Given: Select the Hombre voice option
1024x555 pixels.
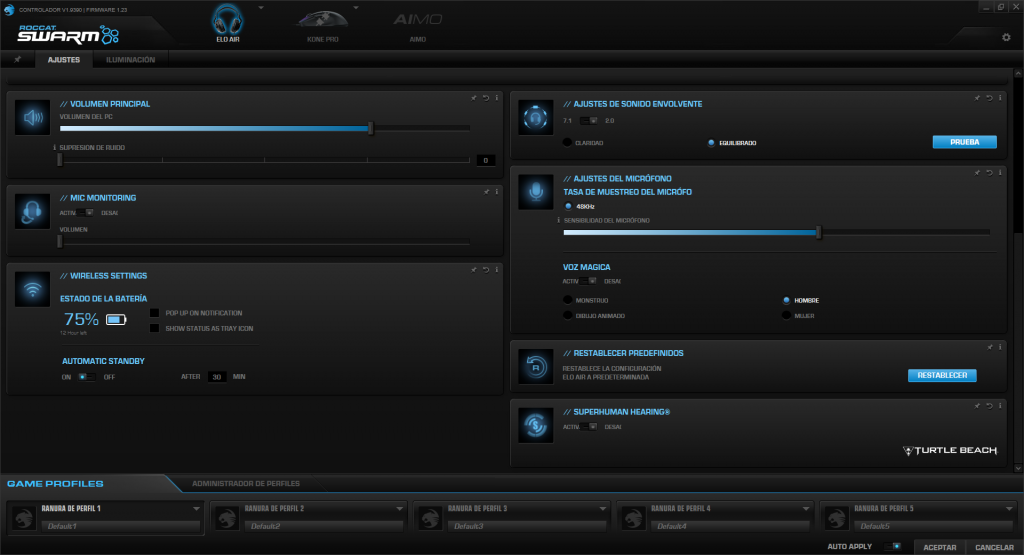Looking at the screenshot, I should pos(786,300).
